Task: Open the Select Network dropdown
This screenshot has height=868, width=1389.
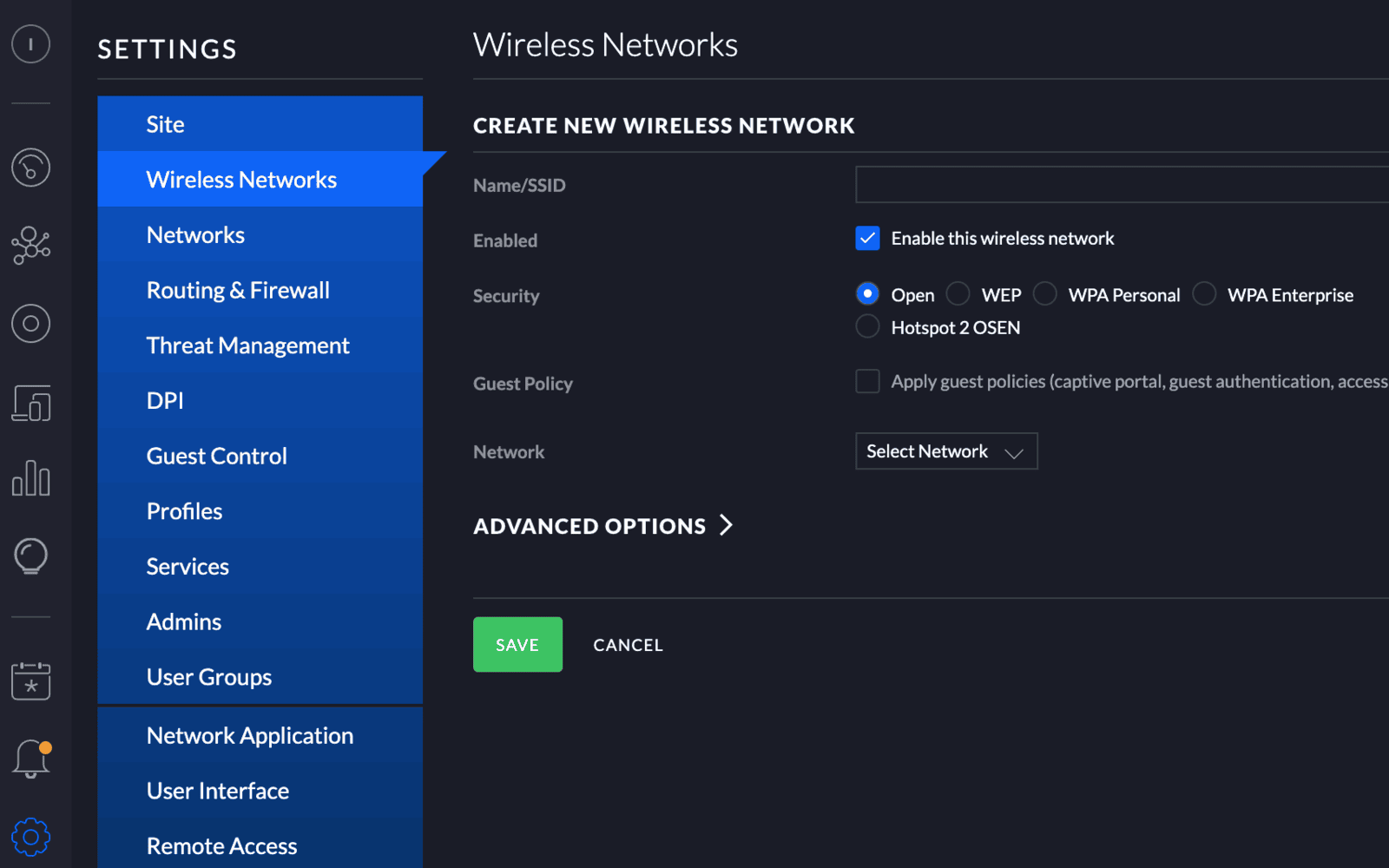Action: (x=946, y=451)
